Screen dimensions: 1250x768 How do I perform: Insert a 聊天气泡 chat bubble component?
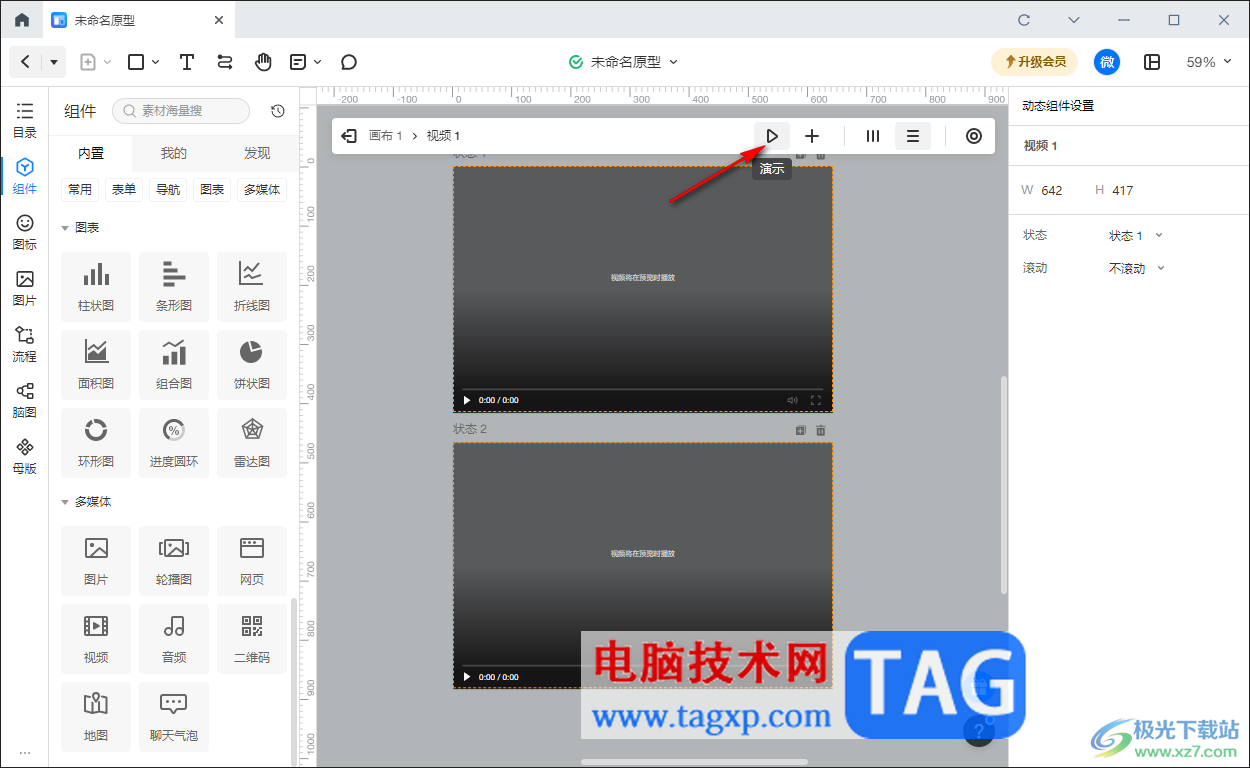point(174,717)
